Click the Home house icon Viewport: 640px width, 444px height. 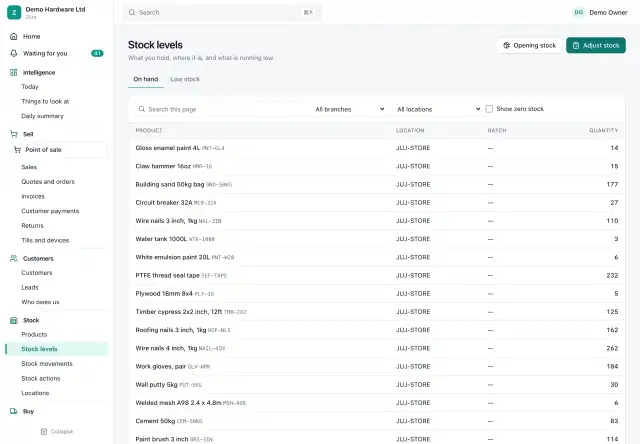(x=13, y=36)
